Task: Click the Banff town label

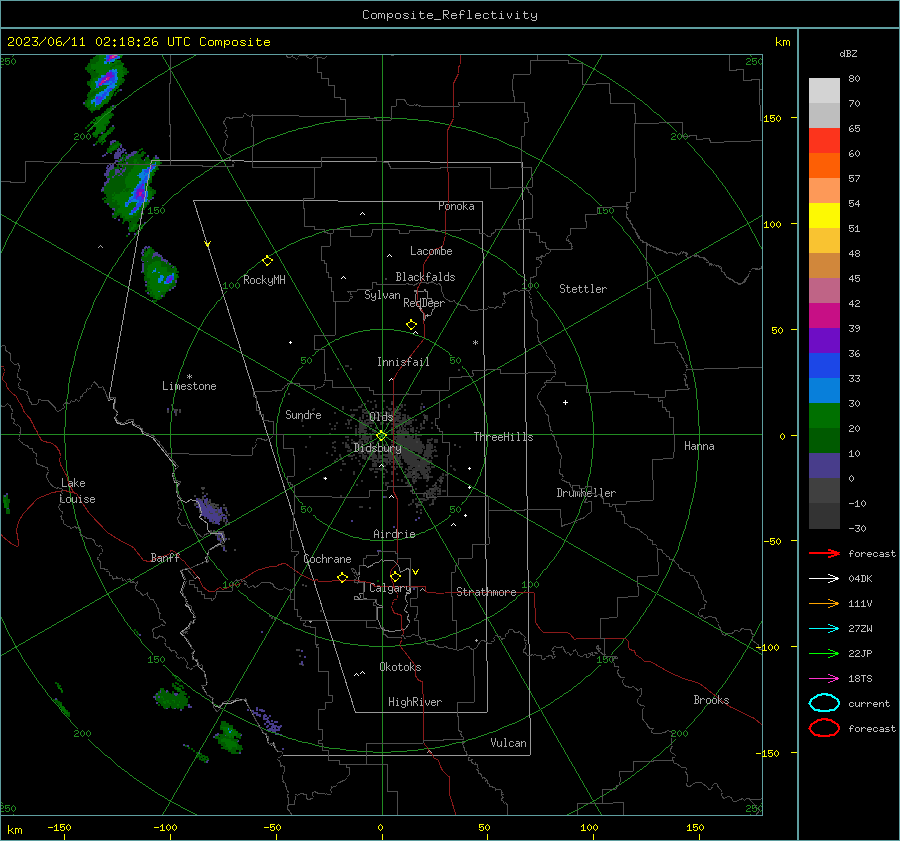Action: 165,557
